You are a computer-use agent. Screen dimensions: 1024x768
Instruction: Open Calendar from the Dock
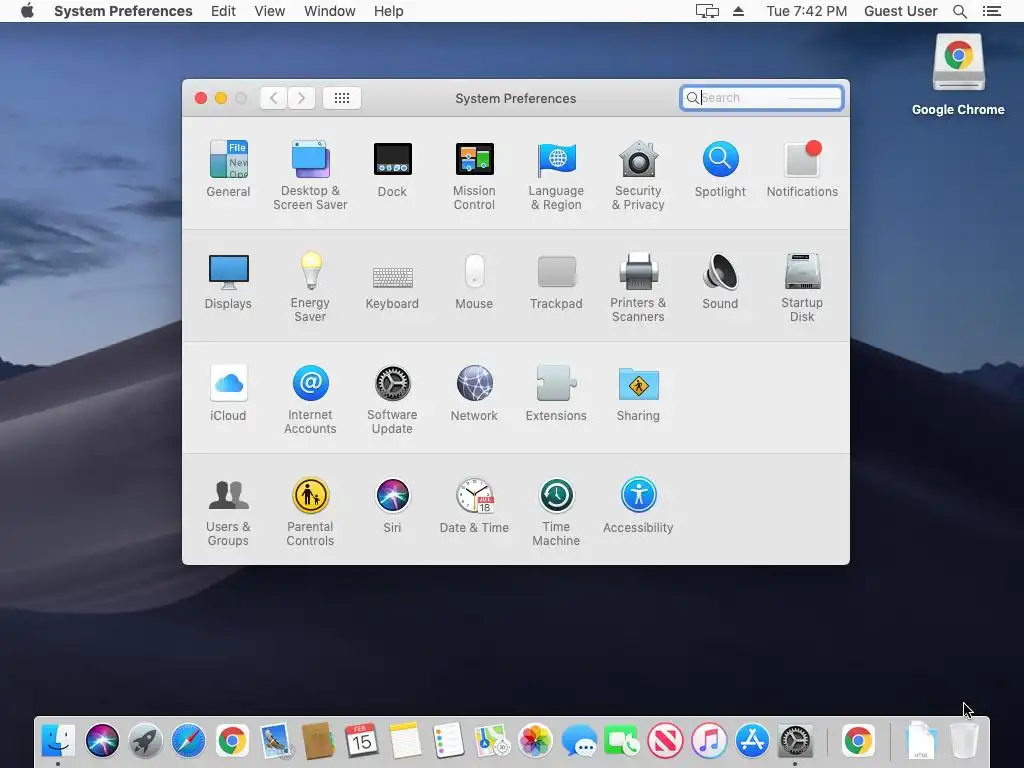pos(362,741)
